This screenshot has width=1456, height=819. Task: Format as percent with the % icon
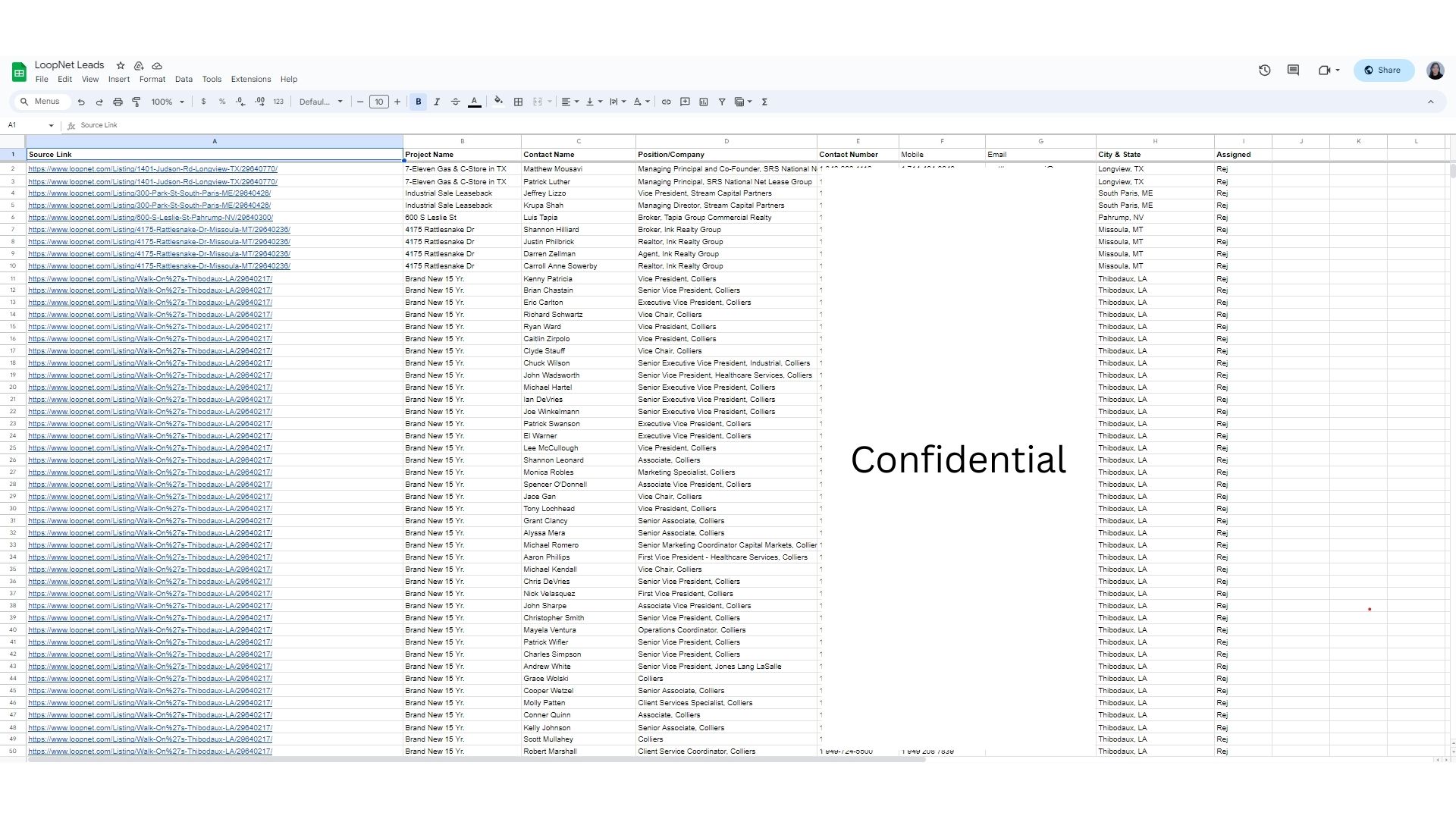(x=222, y=102)
